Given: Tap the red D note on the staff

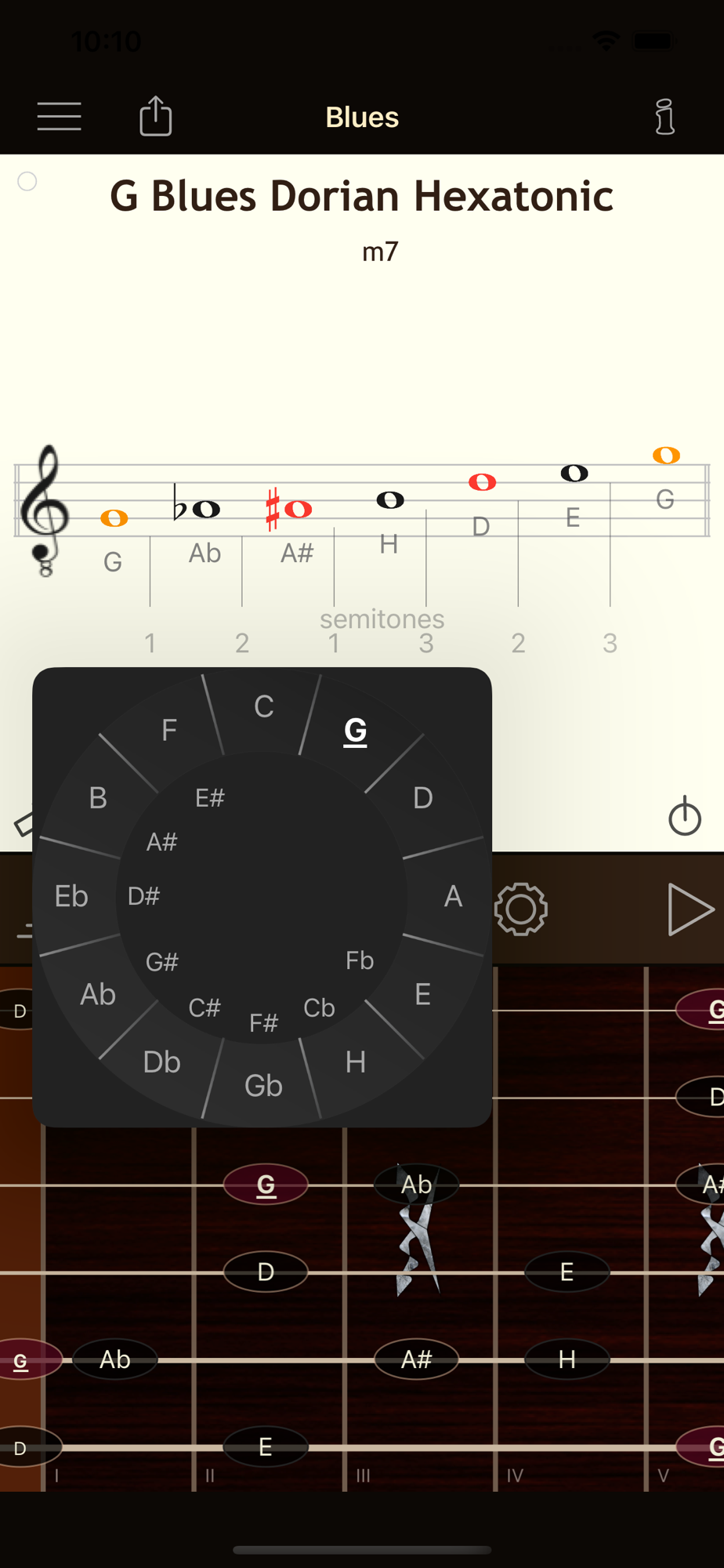Looking at the screenshot, I should (x=482, y=482).
